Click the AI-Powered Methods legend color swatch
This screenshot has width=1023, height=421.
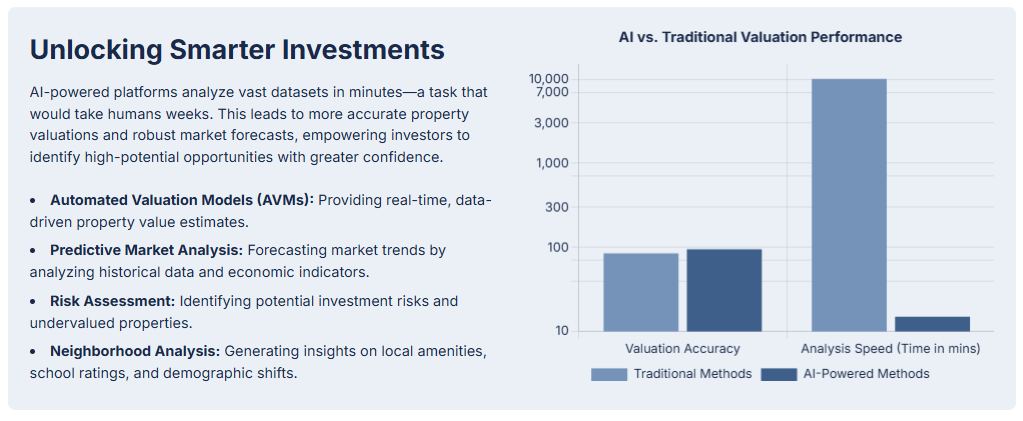779,374
